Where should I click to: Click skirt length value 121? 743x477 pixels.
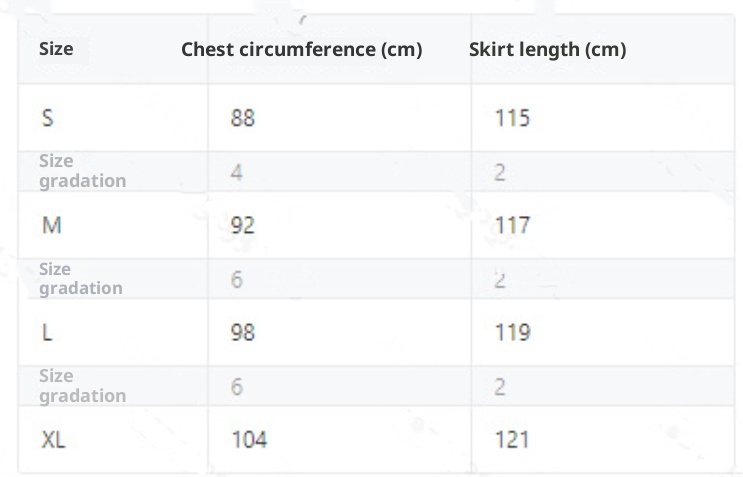tap(512, 439)
